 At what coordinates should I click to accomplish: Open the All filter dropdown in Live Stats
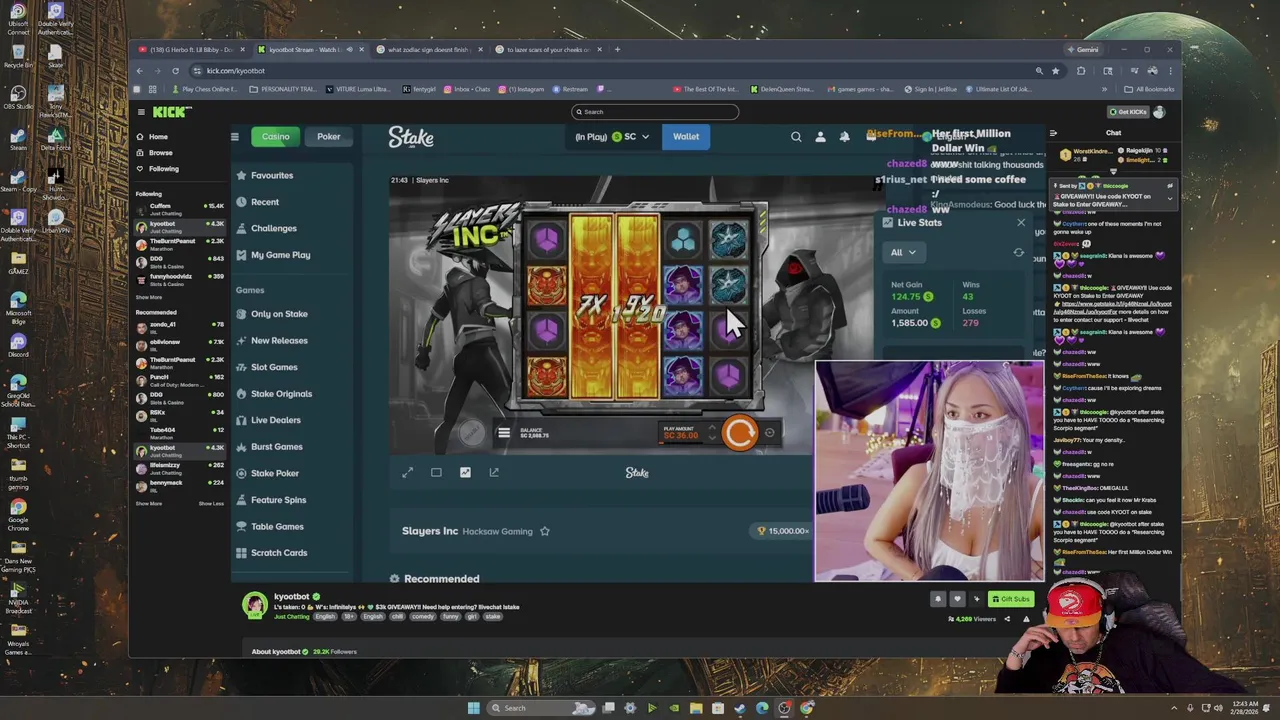[x=903, y=253]
